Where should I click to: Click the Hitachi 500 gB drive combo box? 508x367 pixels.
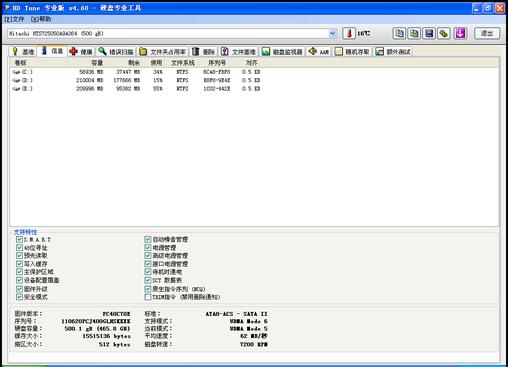coord(172,33)
